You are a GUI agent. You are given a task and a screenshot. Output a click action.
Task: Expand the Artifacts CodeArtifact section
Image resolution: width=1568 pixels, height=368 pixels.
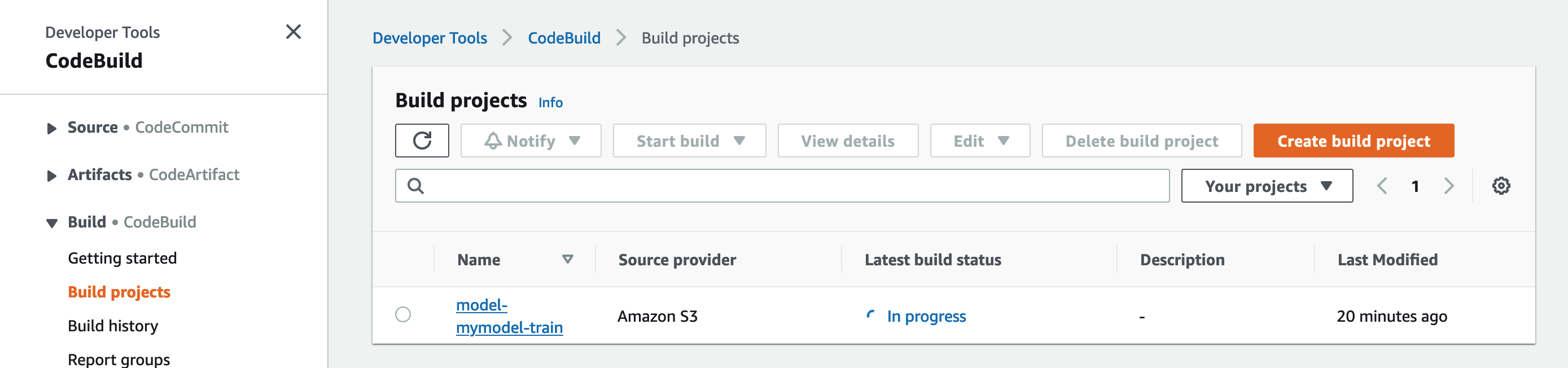pos(52,176)
